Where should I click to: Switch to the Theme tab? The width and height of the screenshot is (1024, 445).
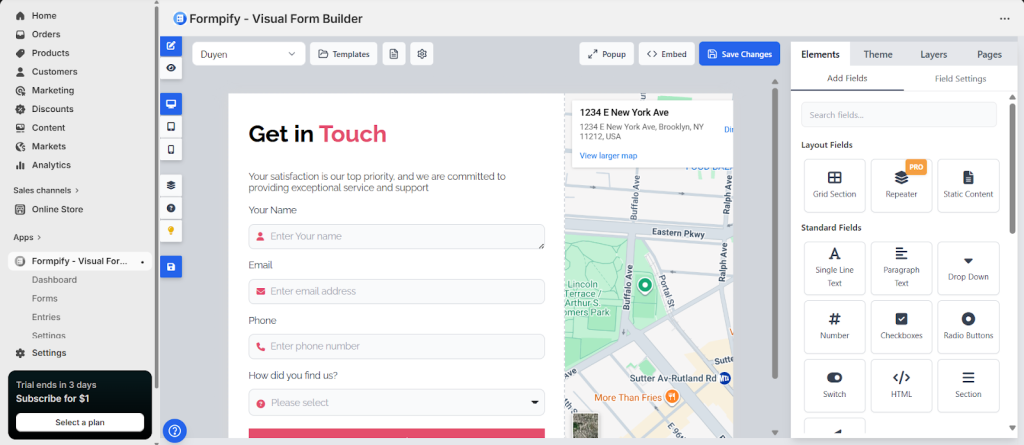pos(878,54)
